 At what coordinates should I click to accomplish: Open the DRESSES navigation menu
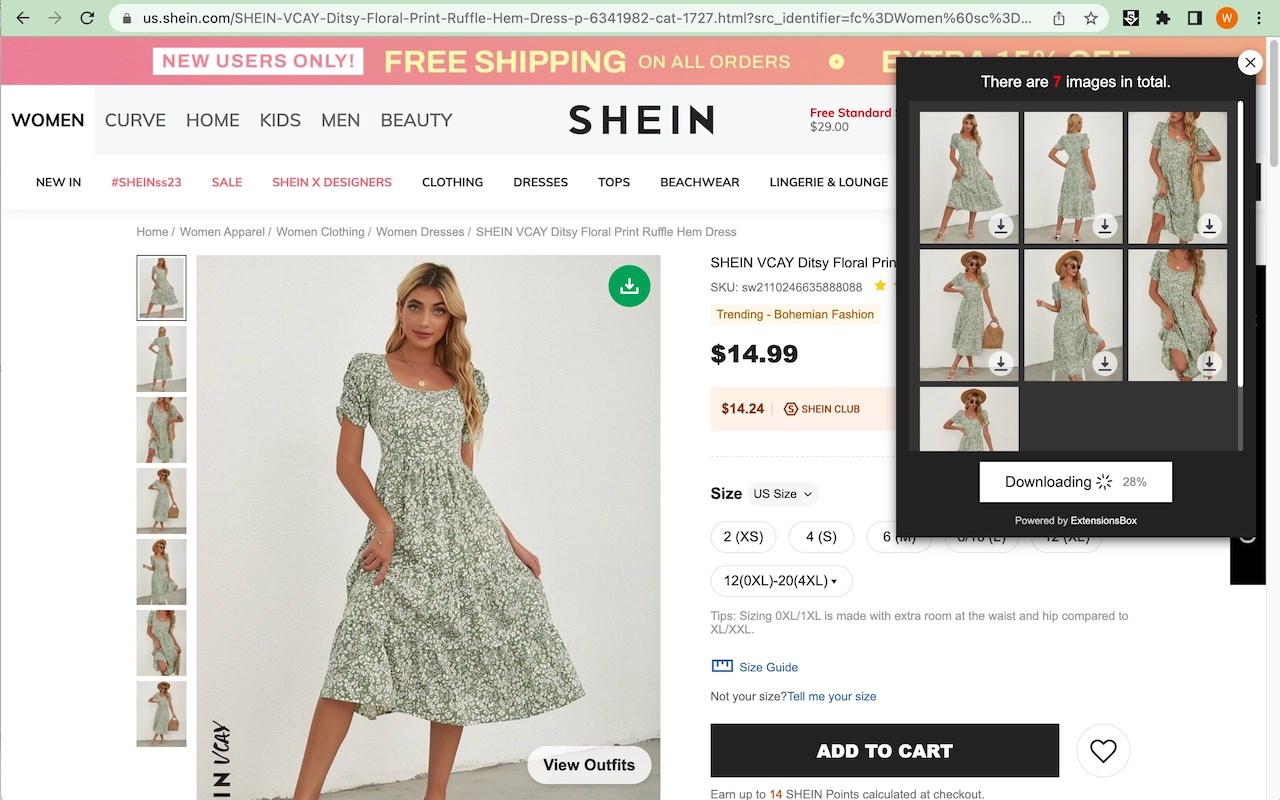[x=540, y=182]
